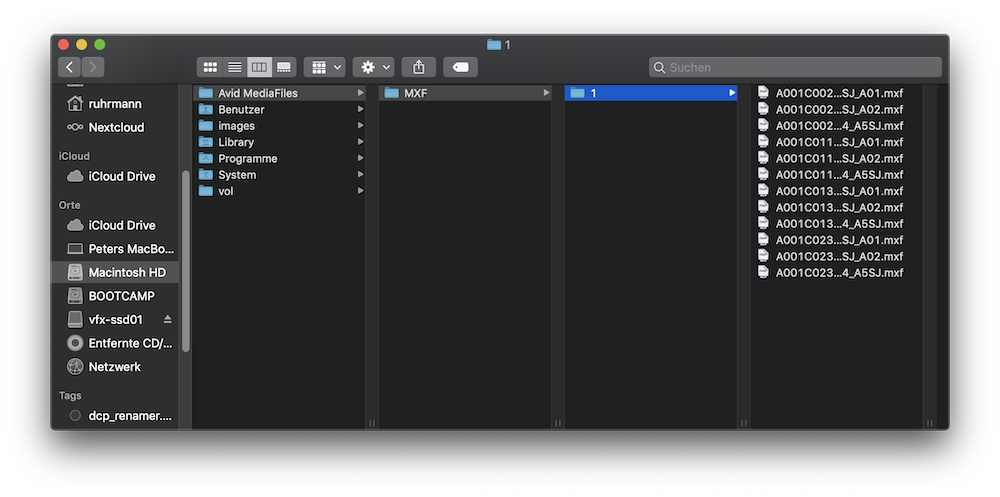Select Netzwerk in the sidebar
Image resolution: width=1000 pixels, height=497 pixels.
pyautogui.click(x=114, y=367)
